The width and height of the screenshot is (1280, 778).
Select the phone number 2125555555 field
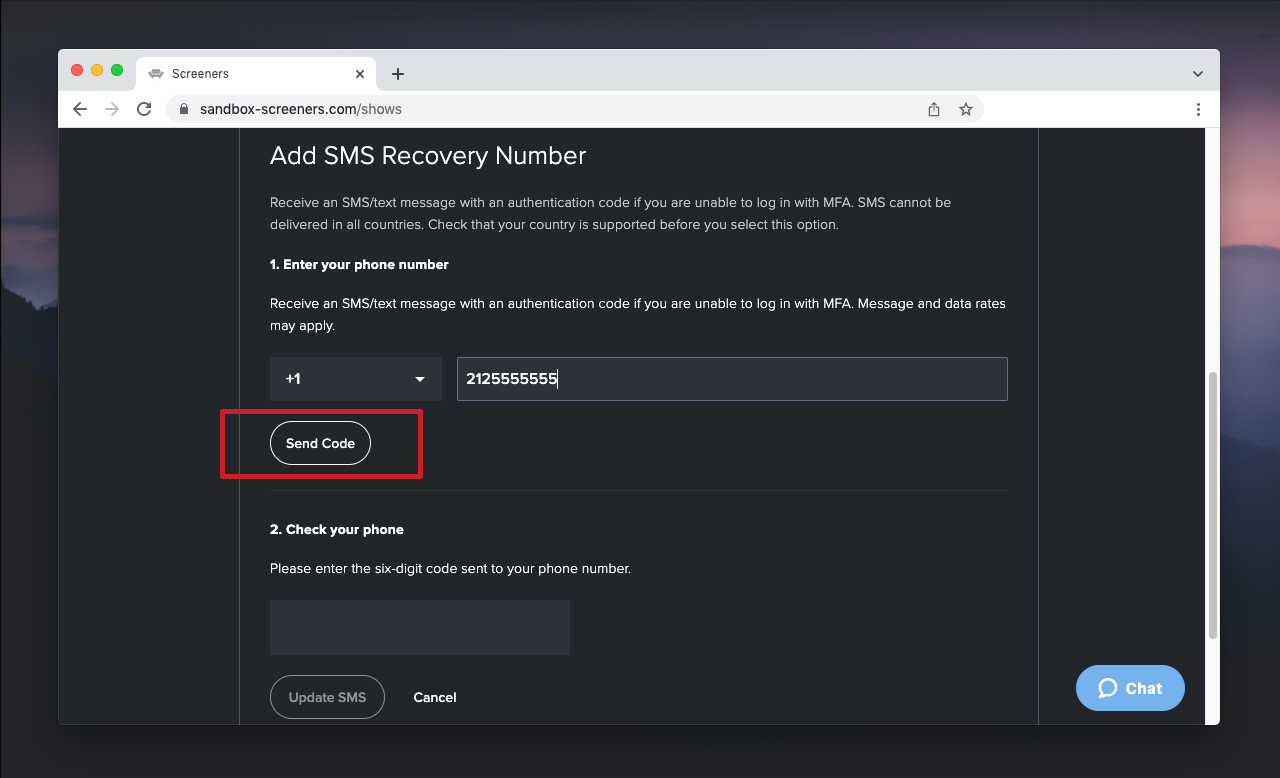pyautogui.click(x=731, y=379)
